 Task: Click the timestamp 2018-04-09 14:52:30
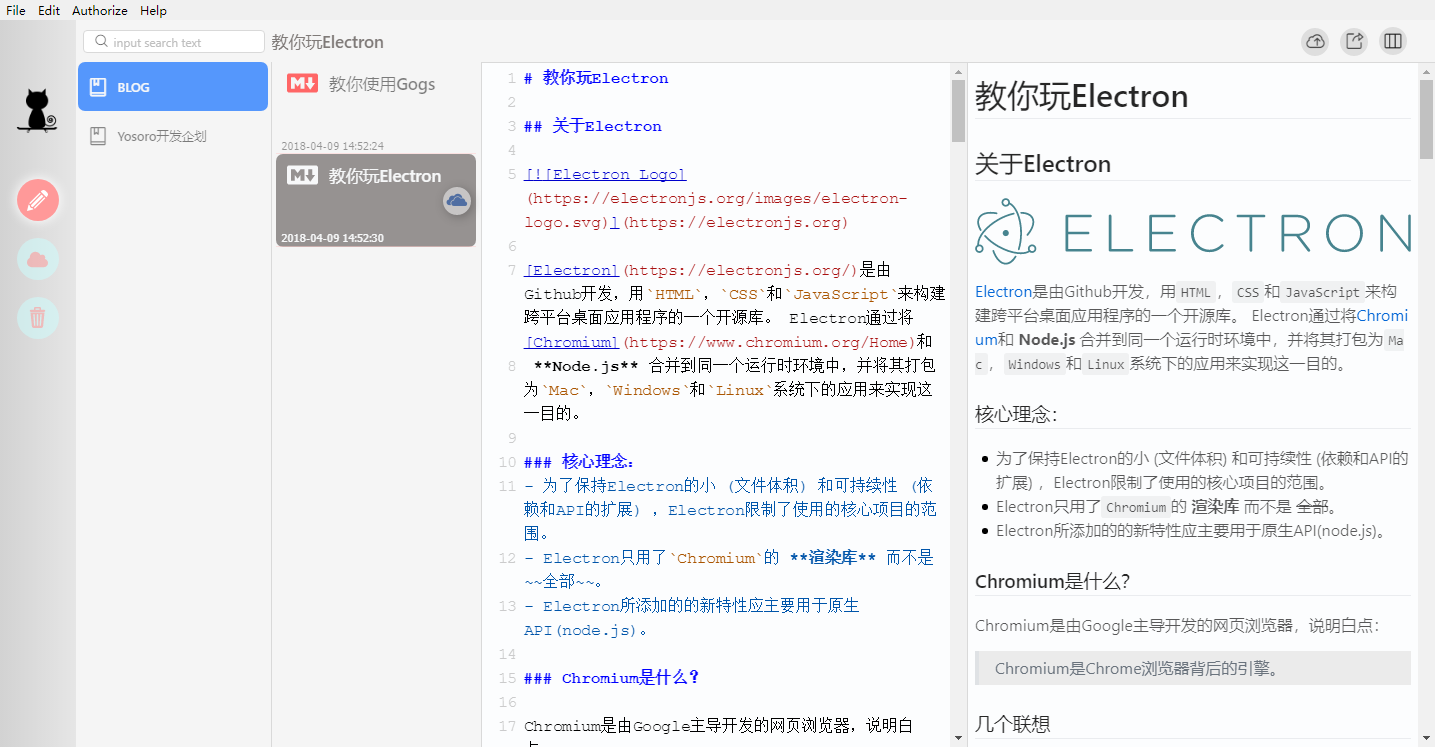pos(332,238)
